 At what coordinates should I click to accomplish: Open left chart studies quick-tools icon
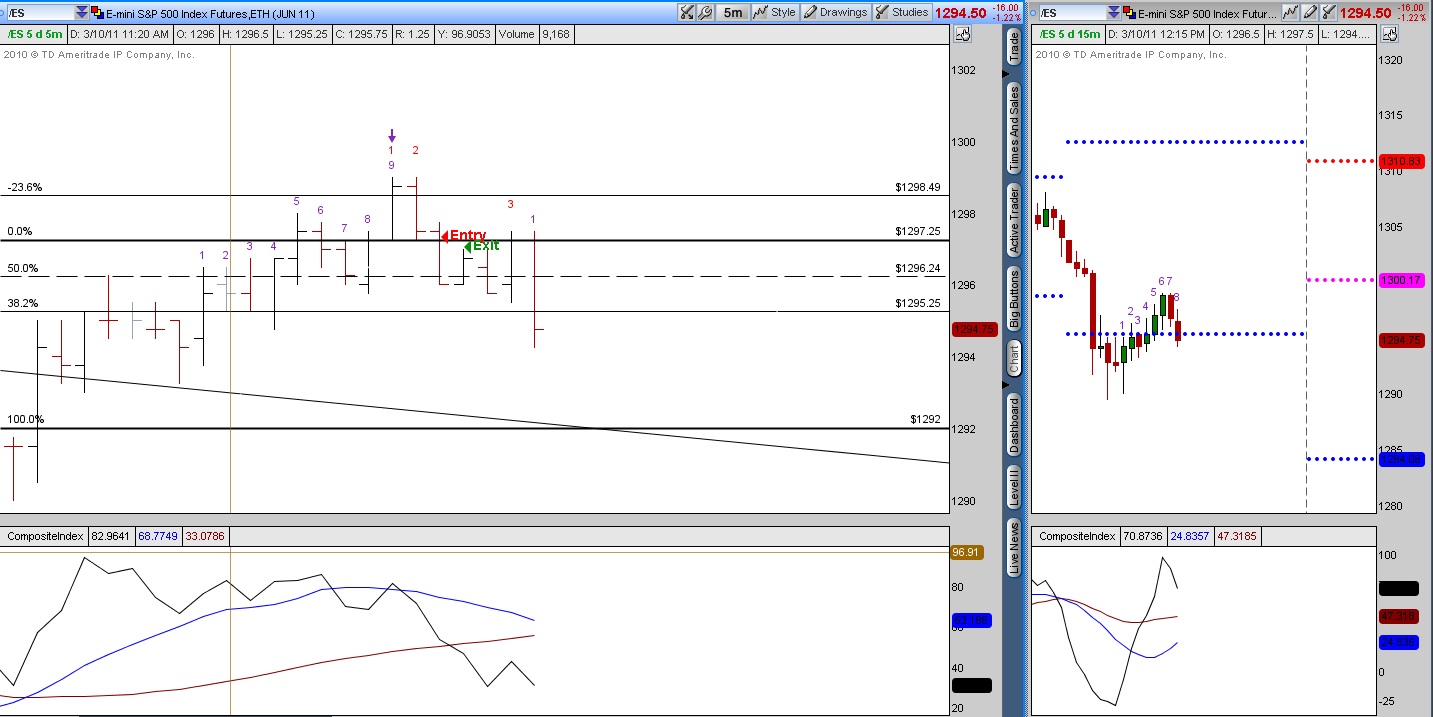[687, 12]
